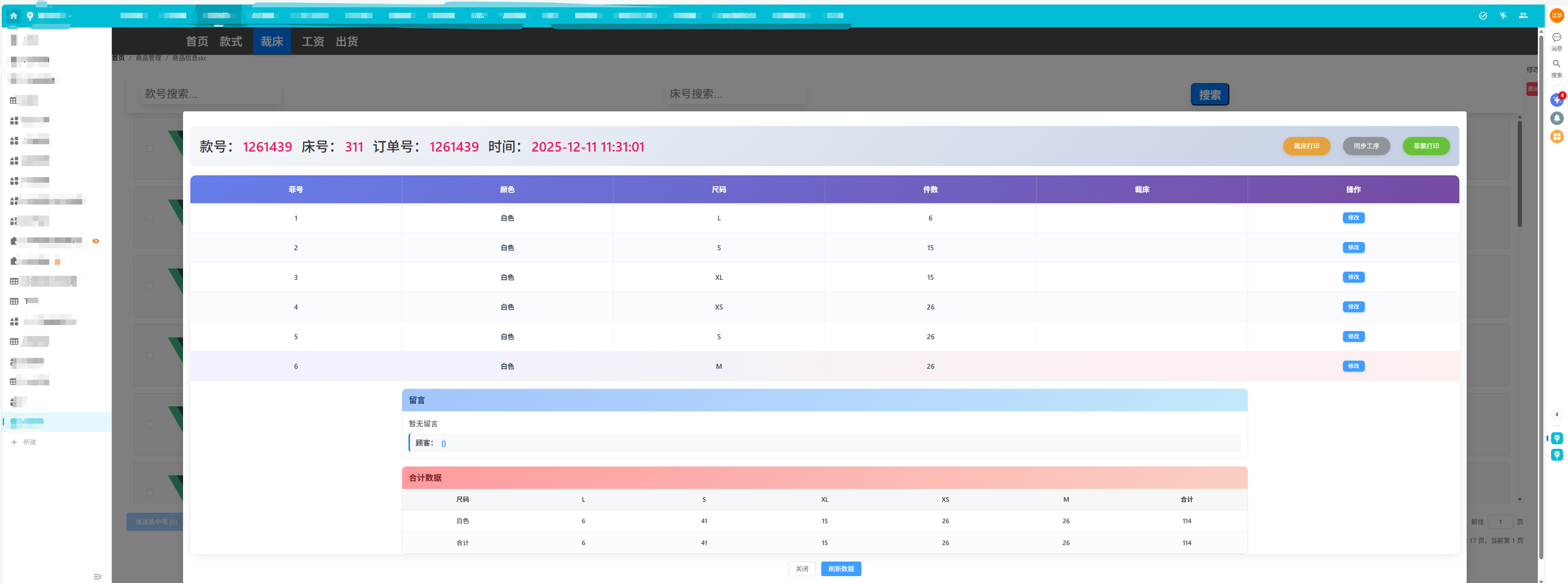
Task: Tick the second row checkbox behind dialog
Action: pos(150,217)
